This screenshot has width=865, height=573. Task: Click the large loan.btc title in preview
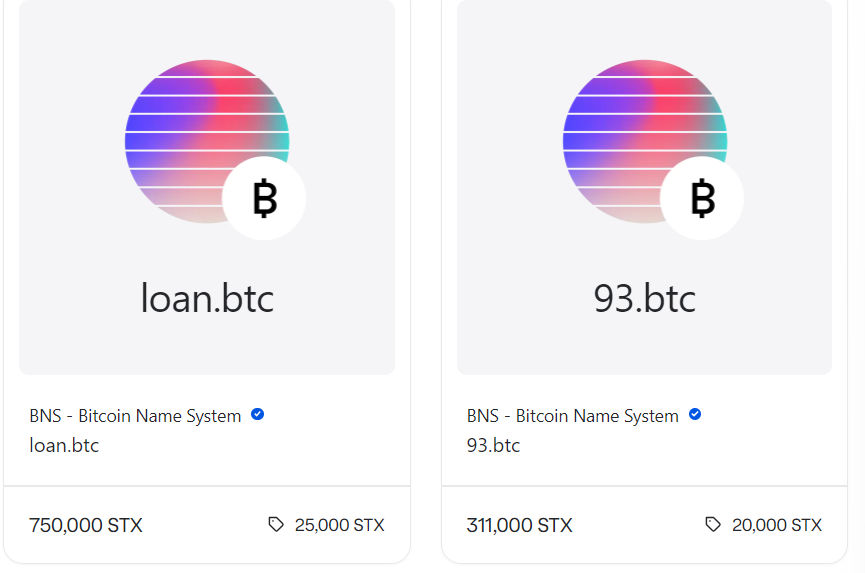[207, 298]
